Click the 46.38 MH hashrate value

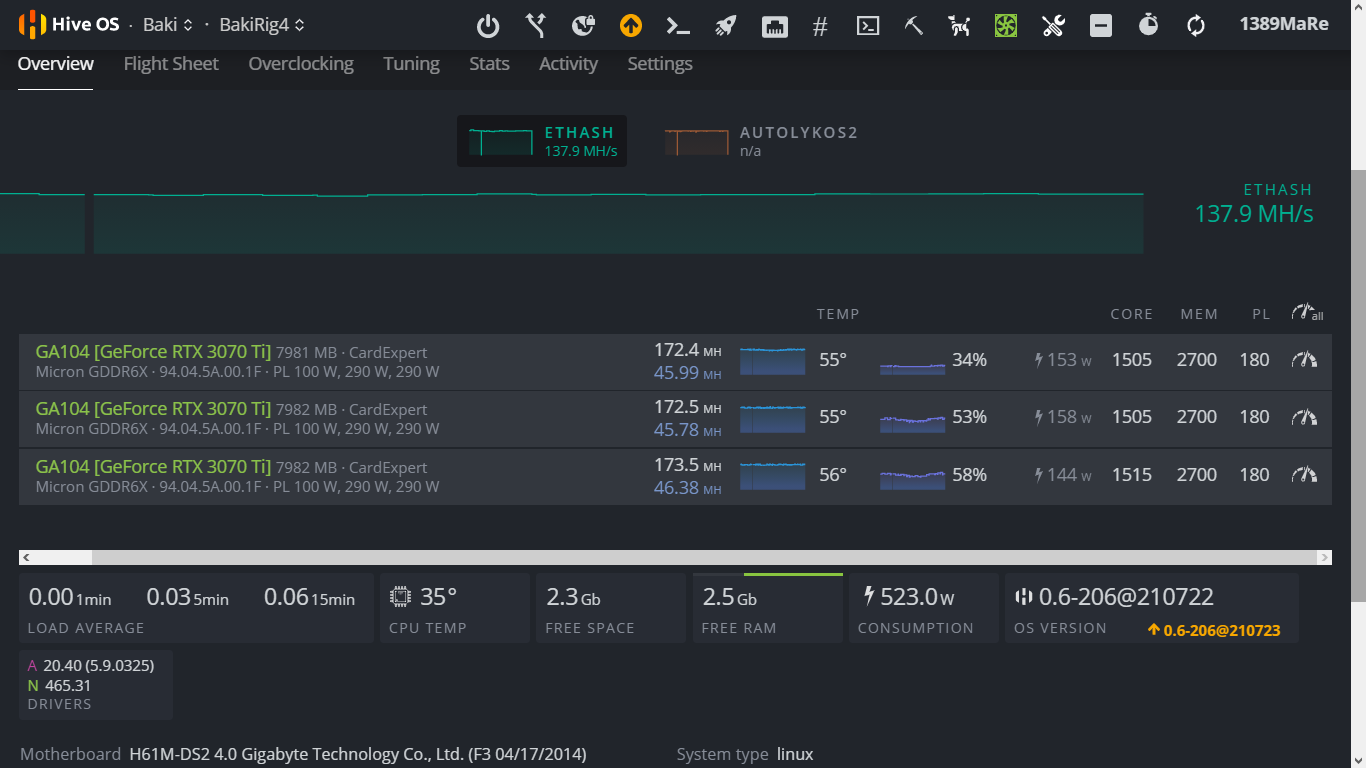tap(688, 488)
